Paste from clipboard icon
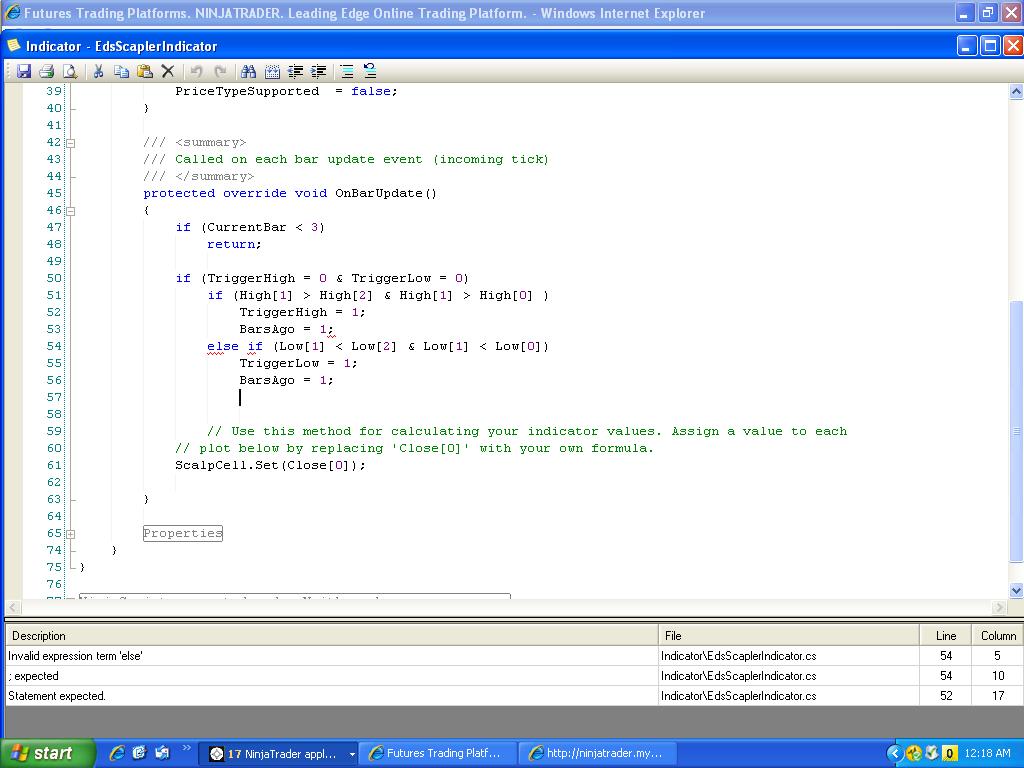Viewport: 1024px width, 768px height. coord(144,71)
